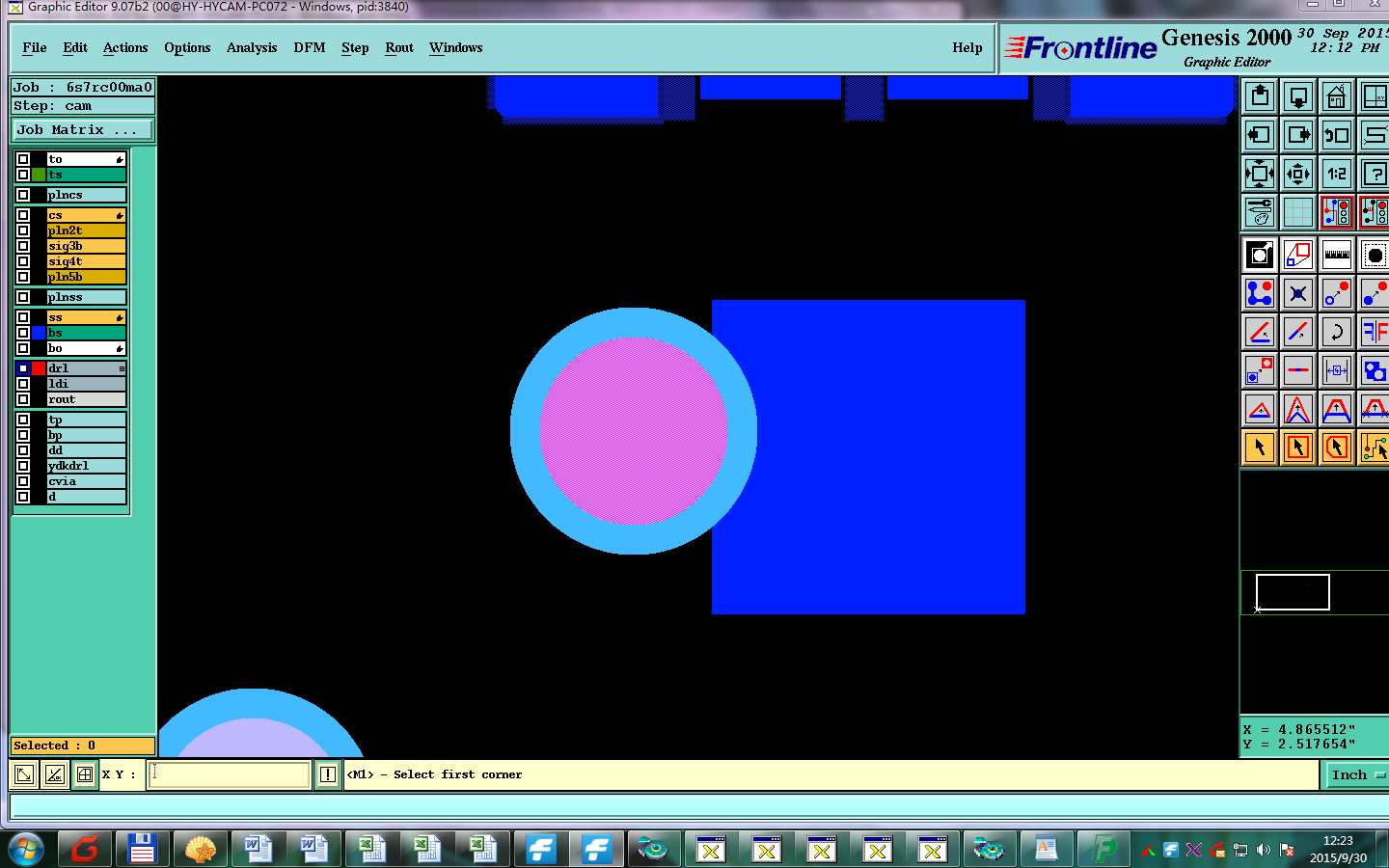
Task: Click the Job Matrix ... button
Action: [83, 129]
